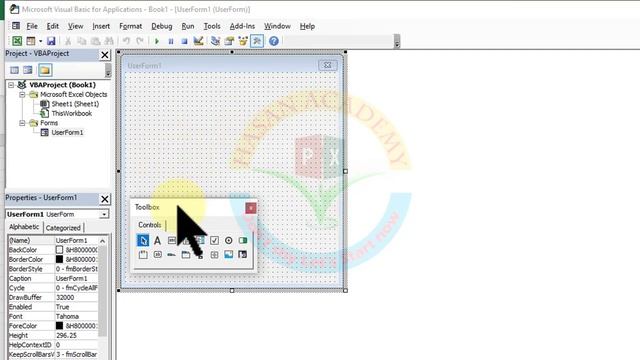
Task: Collapse the Forms folder node
Action: click(x=22, y=123)
